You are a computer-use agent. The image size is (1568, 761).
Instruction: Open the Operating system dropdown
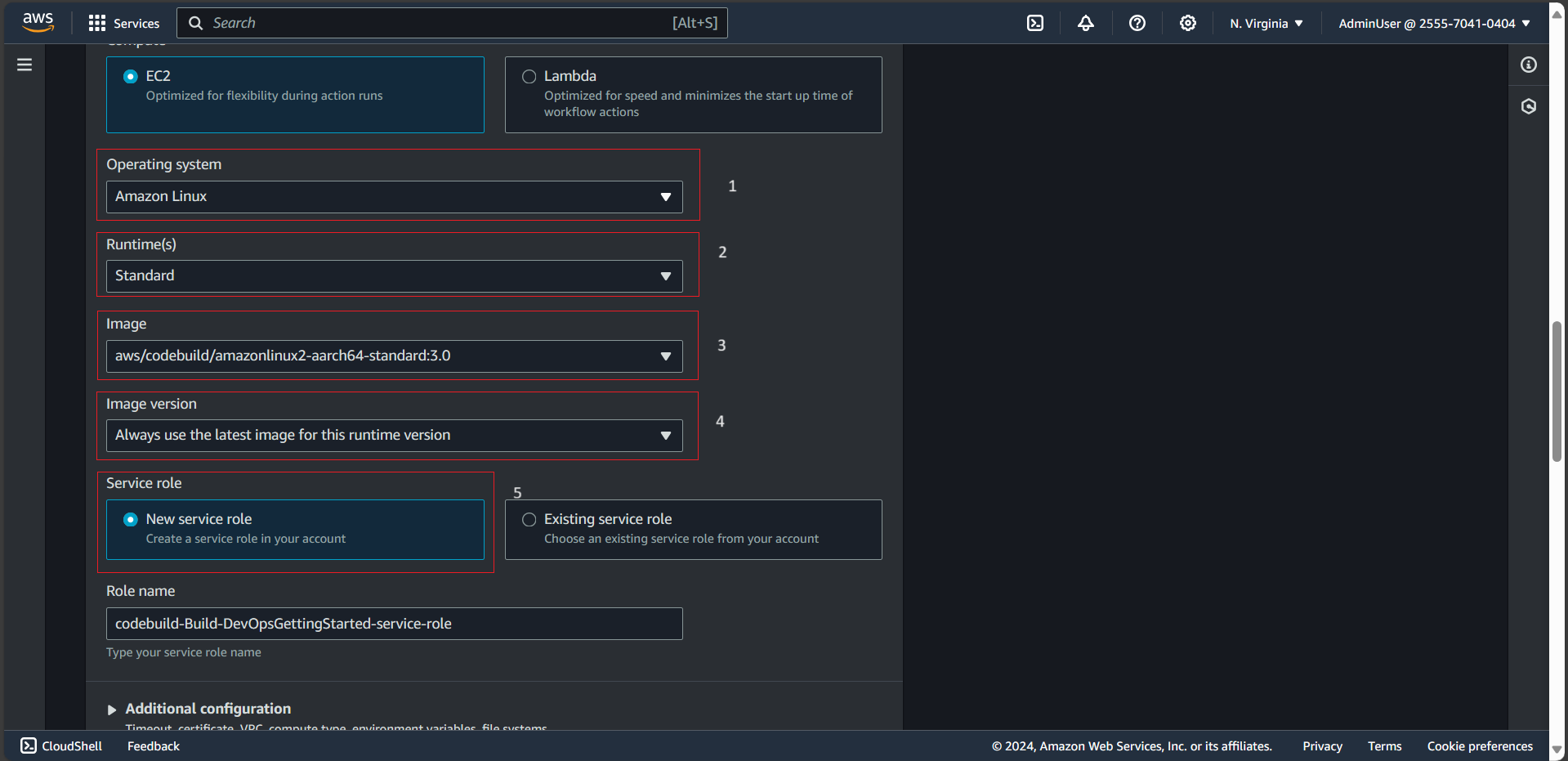coord(395,197)
